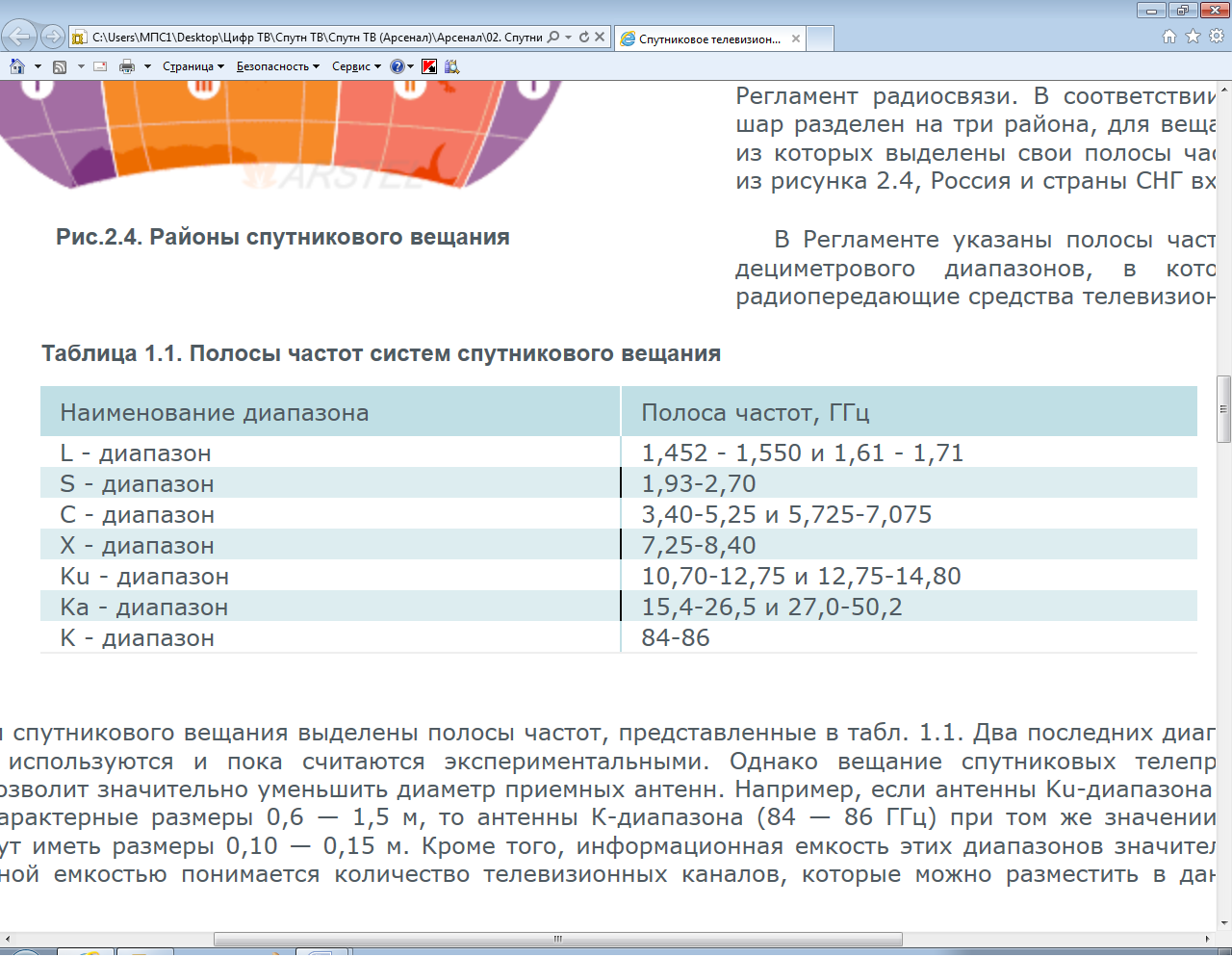This screenshot has width=1232, height=957.
Task: Click value '10,70-12,75 и 12,75-14,80'
Action: tap(801, 577)
